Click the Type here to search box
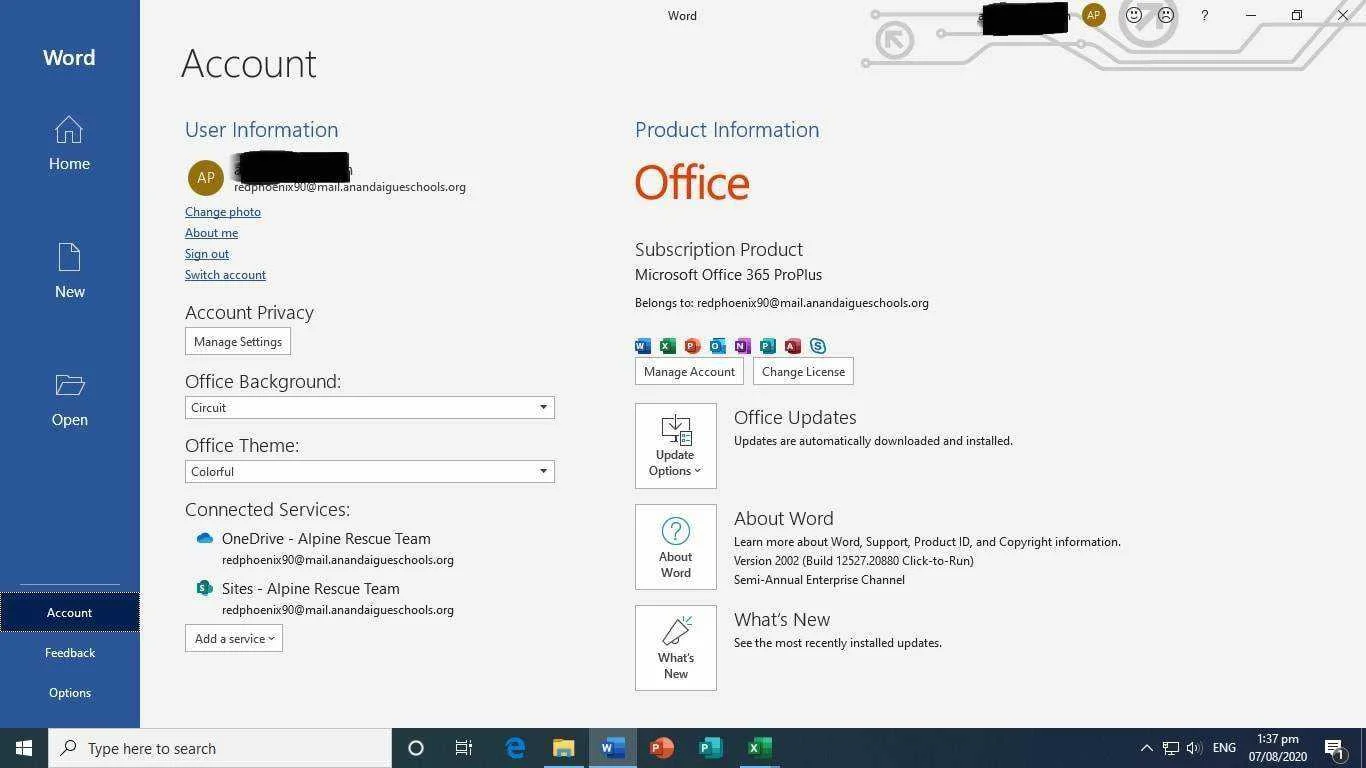This screenshot has width=1366, height=768. (x=220, y=748)
